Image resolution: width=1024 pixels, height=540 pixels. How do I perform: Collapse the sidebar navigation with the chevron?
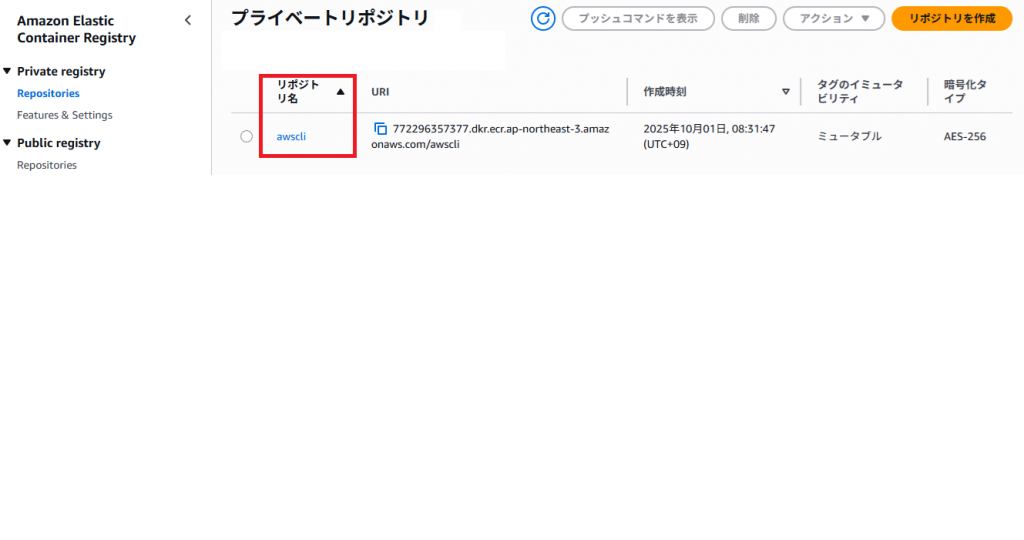coord(188,20)
